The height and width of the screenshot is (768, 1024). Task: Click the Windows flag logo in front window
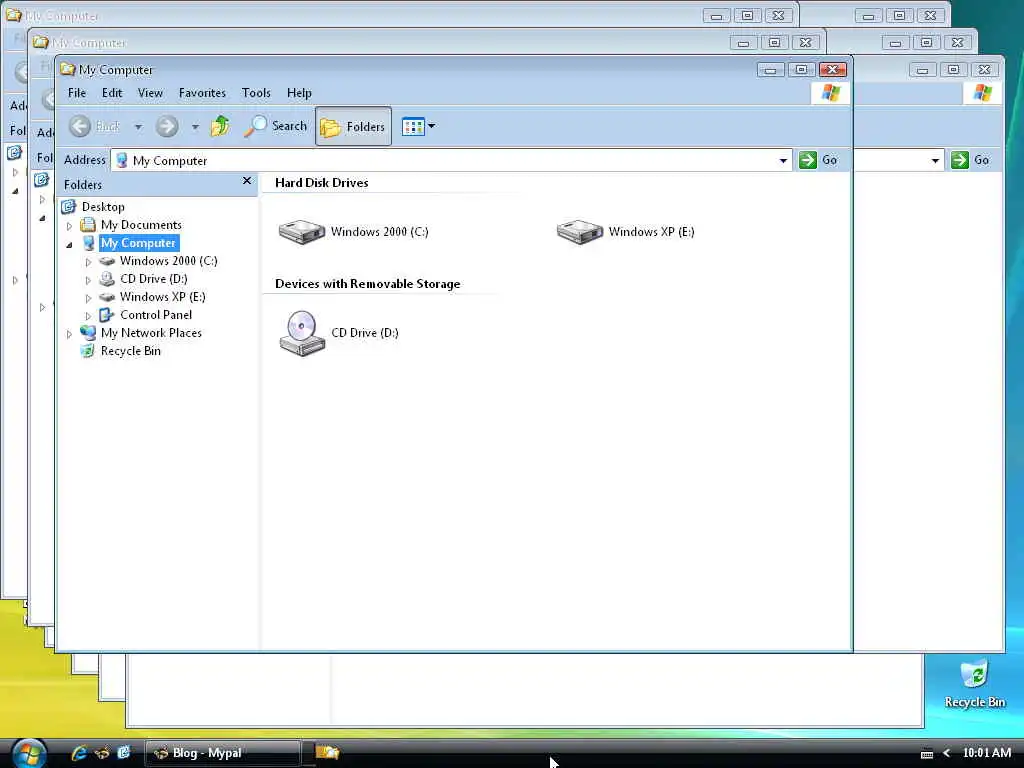(831, 93)
